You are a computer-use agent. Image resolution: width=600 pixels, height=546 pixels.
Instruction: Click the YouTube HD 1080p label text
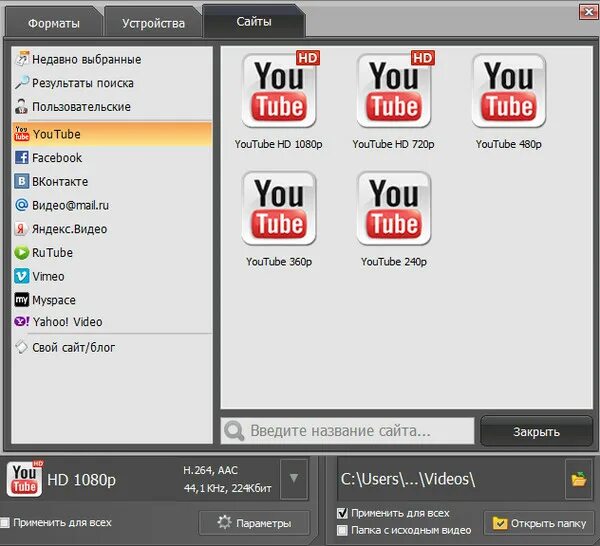tap(279, 144)
